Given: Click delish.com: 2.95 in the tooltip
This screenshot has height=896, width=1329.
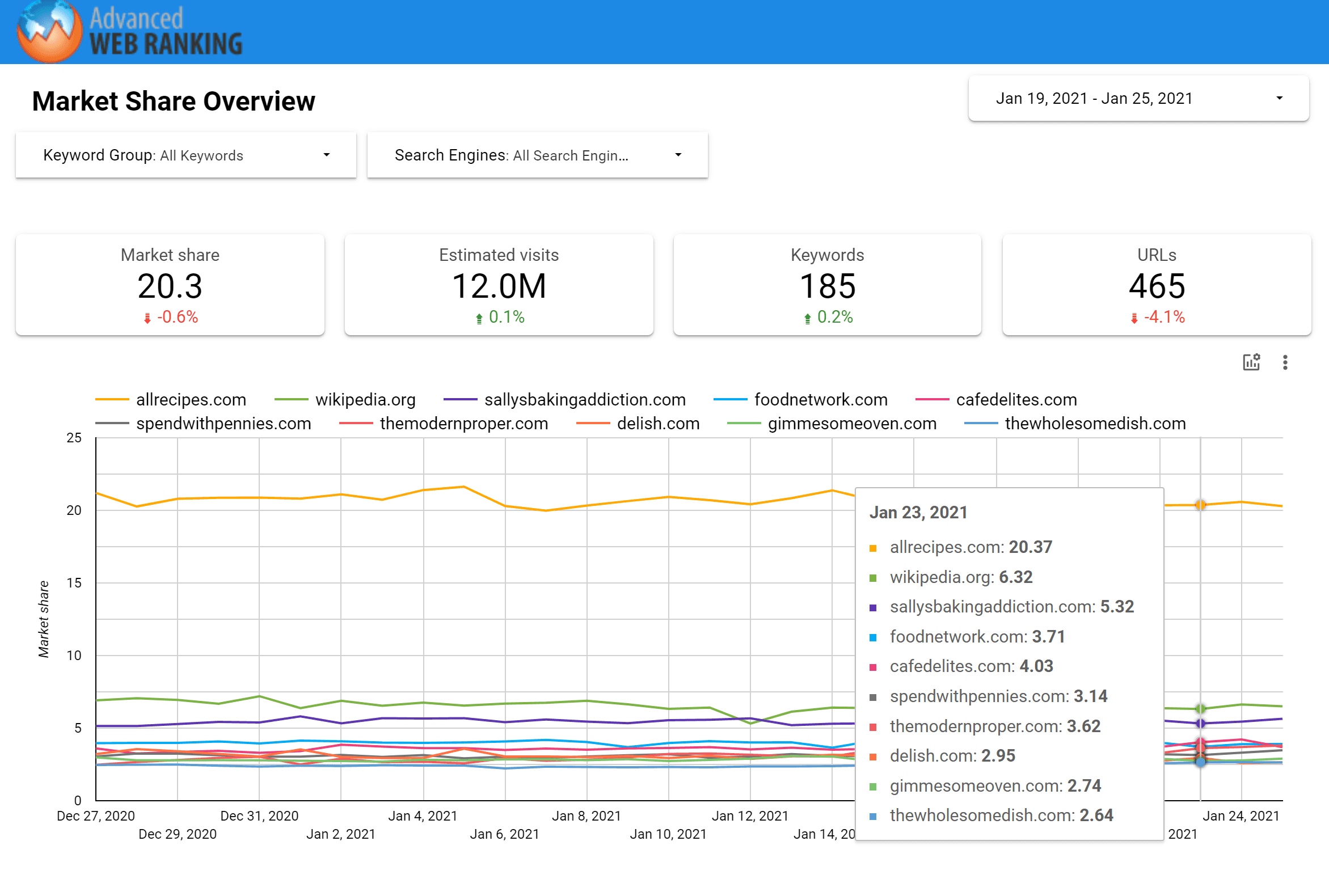Looking at the screenshot, I should click(952, 756).
